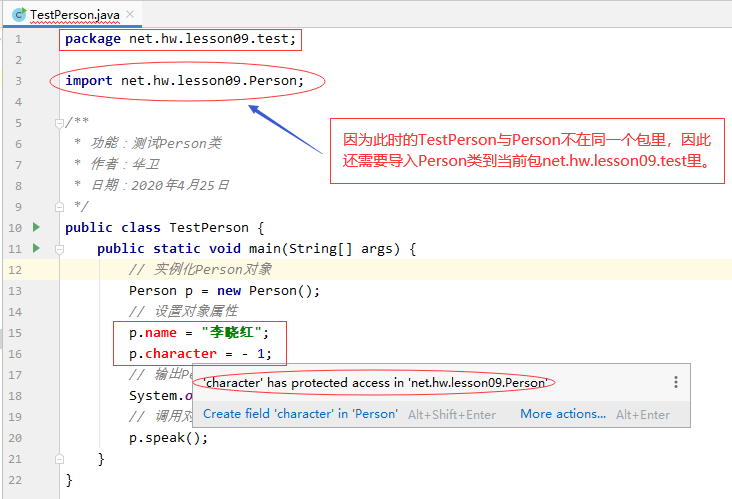Viewport: 732px width, 499px height.
Task: Close the TestPerson.java tab
Action: pos(130,14)
